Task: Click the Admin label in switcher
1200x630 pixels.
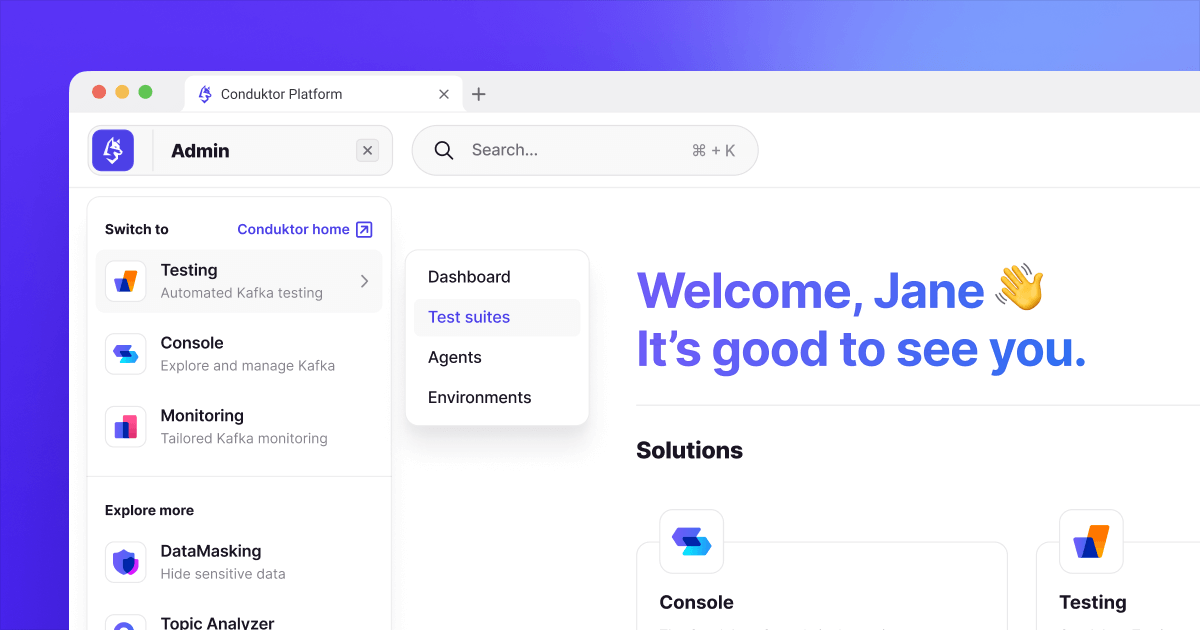Action: pos(200,151)
